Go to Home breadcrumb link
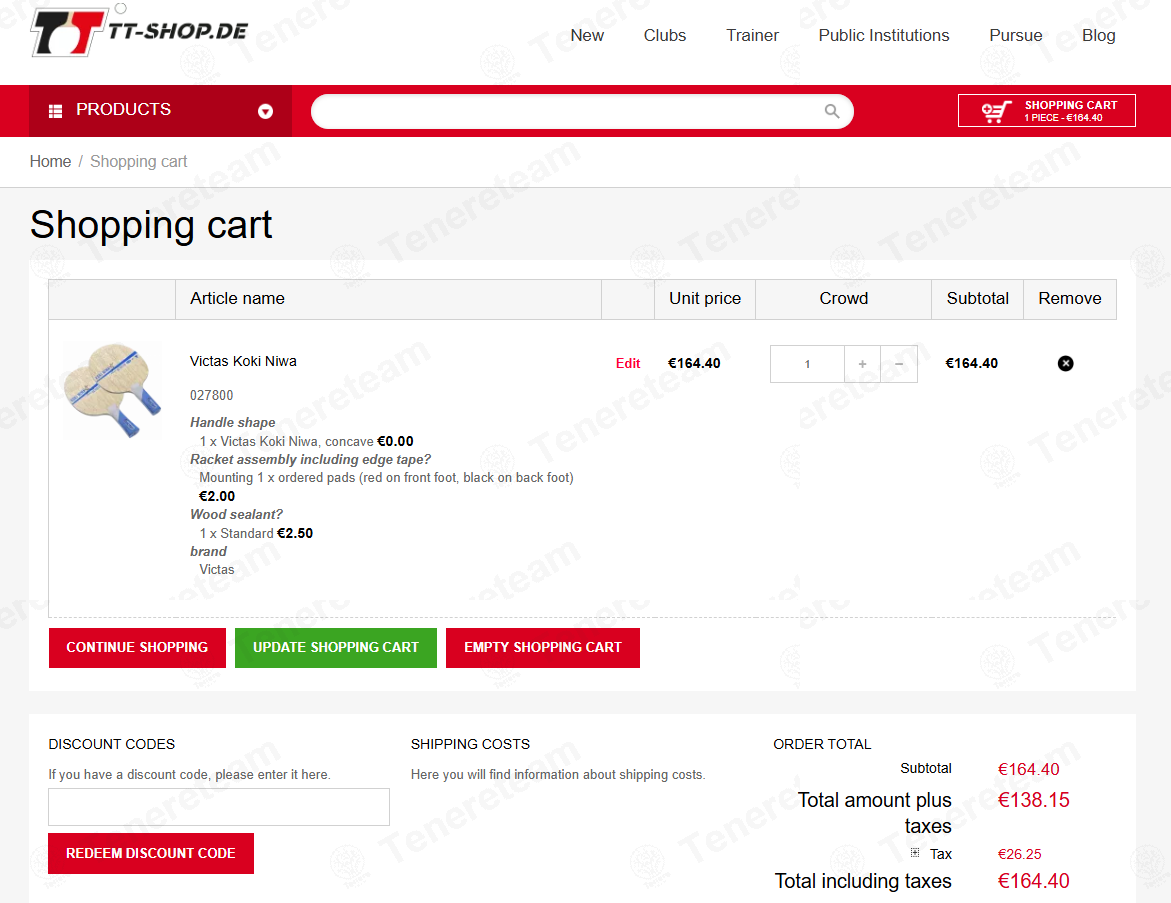The width and height of the screenshot is (1171, 903). (x=50, y=161)
